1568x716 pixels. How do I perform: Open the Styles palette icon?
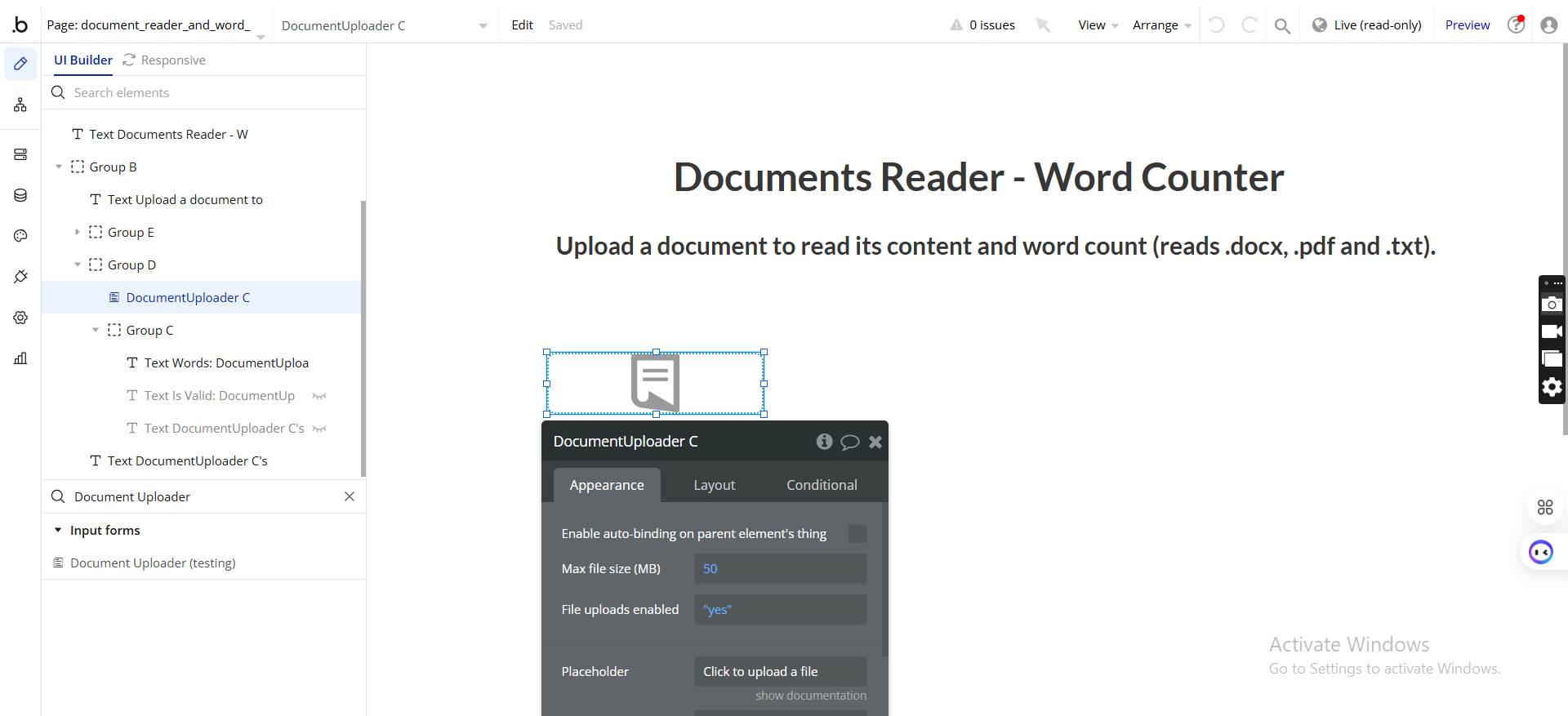[x=20, y=236]
